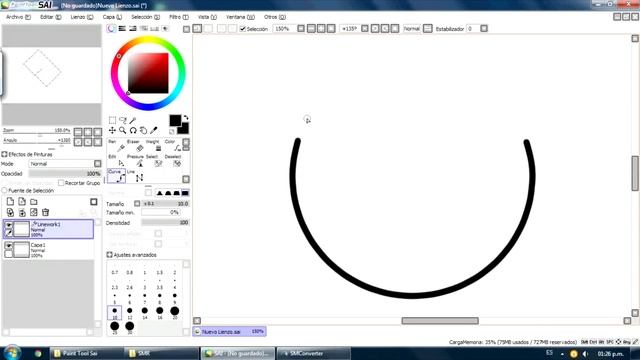The image size is (640, 360).
Task: Pick brush size 20 preset
Action: (x=175, y=313)
